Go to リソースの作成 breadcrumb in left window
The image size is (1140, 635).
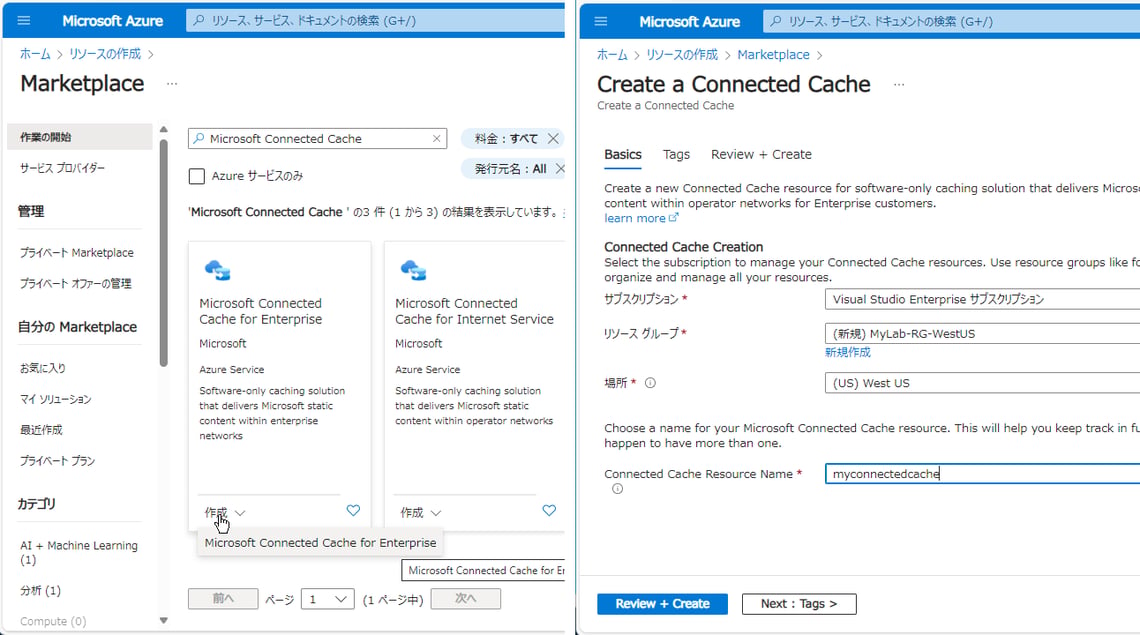(x=105, y=54)
